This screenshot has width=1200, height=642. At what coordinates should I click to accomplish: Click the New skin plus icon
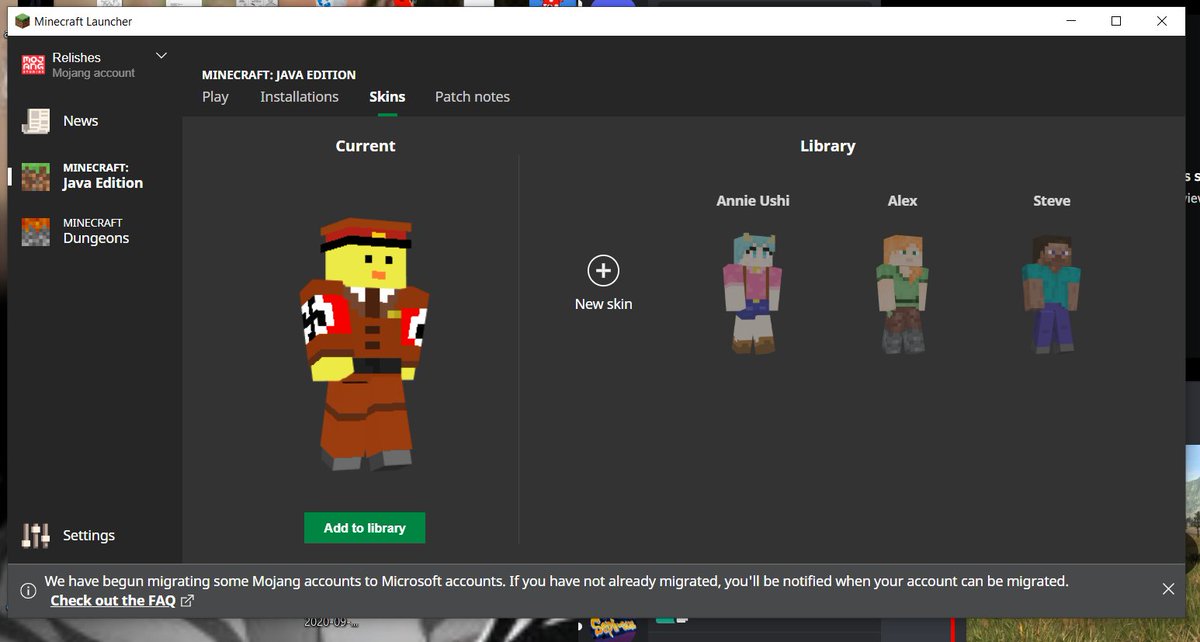603,270
